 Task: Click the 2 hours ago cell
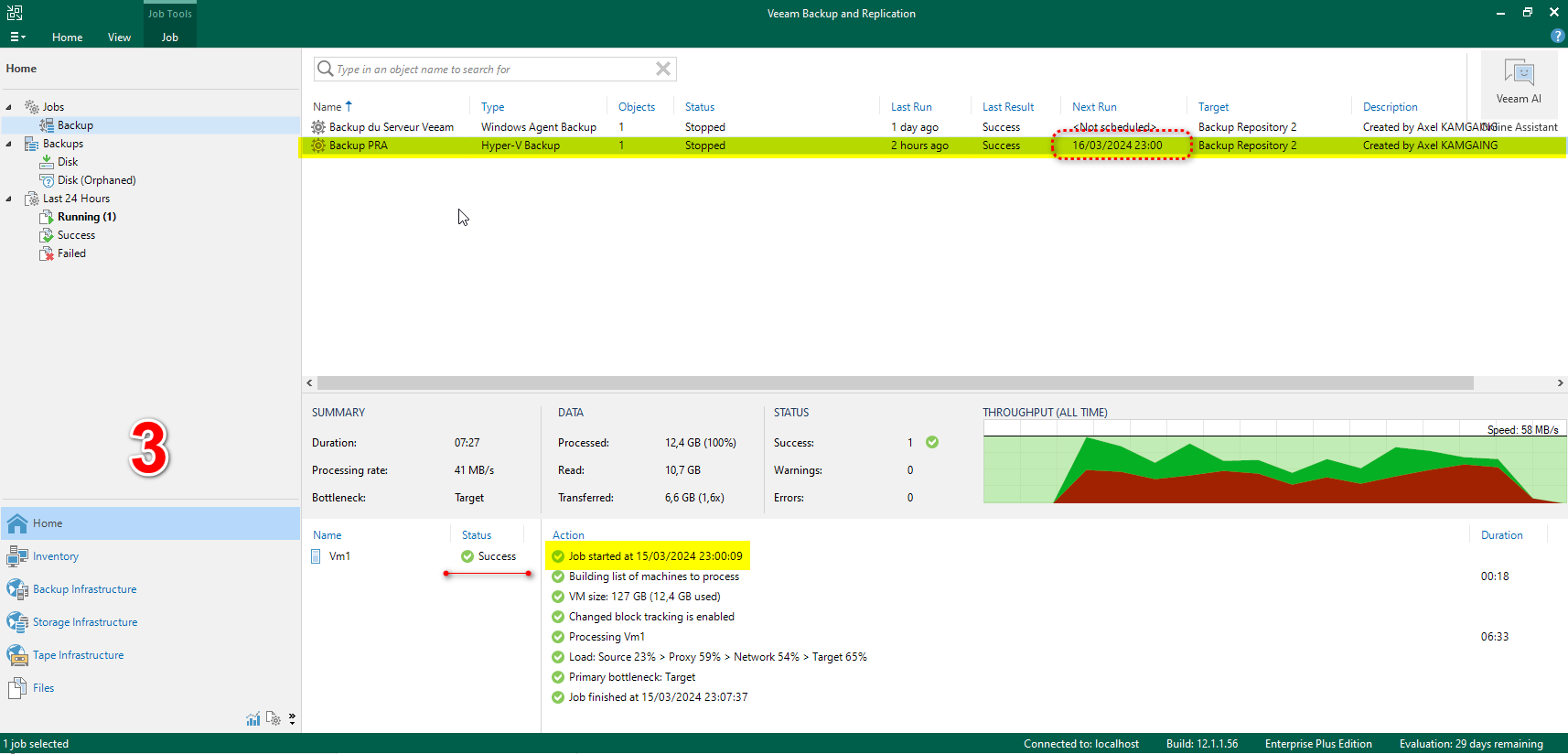pos(919,145)
